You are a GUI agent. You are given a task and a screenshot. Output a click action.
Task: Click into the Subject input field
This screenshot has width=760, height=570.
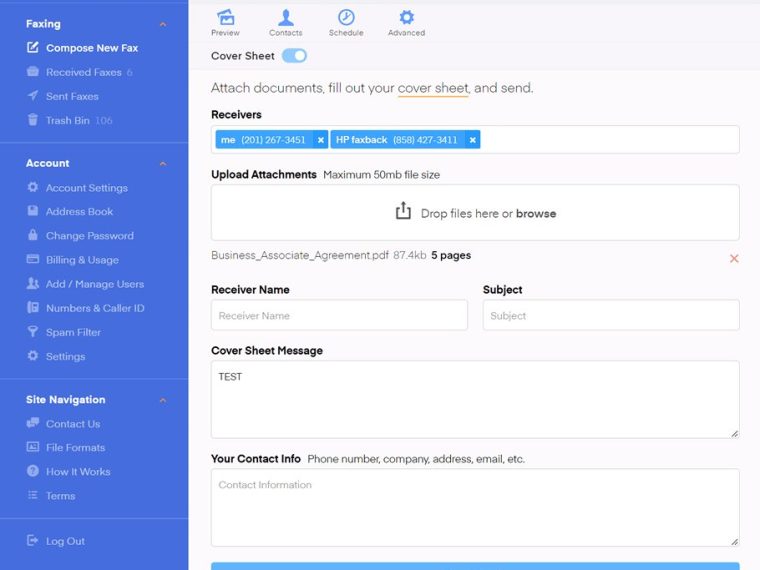(611, 315)
